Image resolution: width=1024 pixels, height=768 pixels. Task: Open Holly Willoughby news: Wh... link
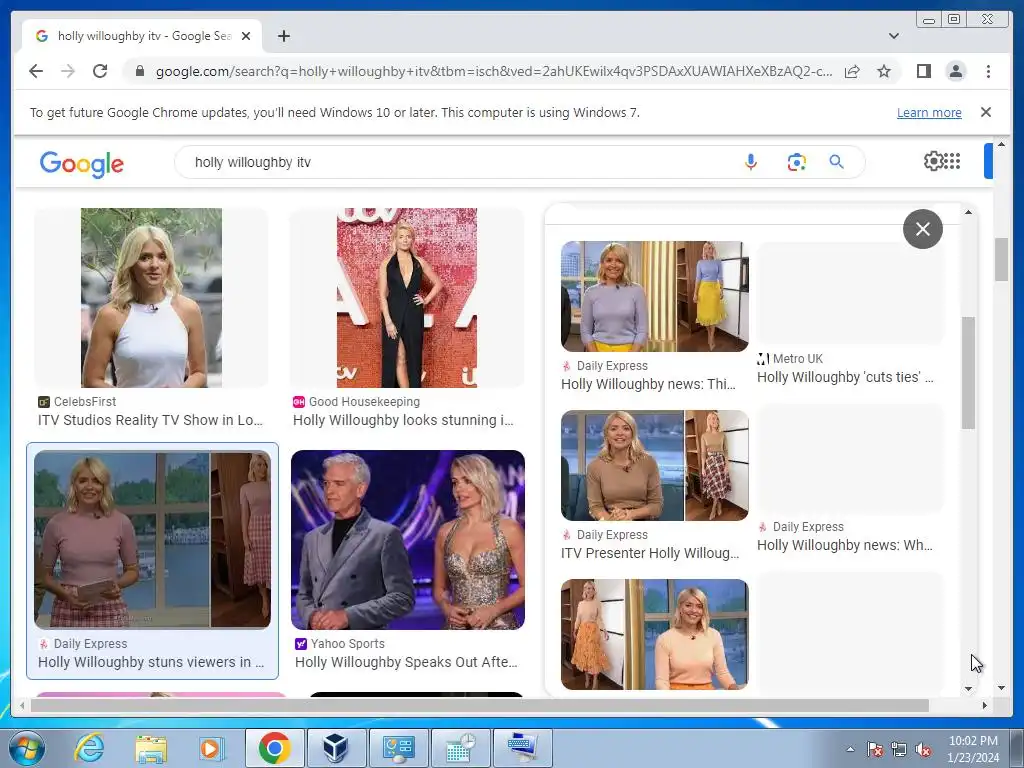click(844, 545)
